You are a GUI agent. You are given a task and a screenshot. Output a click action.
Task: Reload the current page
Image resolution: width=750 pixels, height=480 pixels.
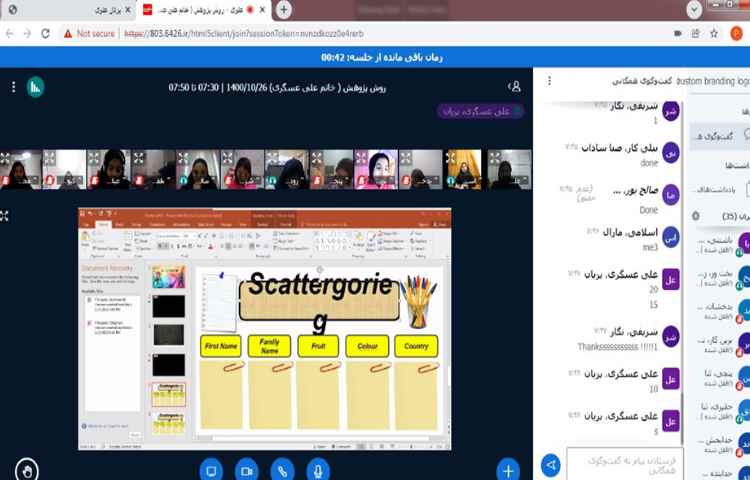[x=45, y=33]
